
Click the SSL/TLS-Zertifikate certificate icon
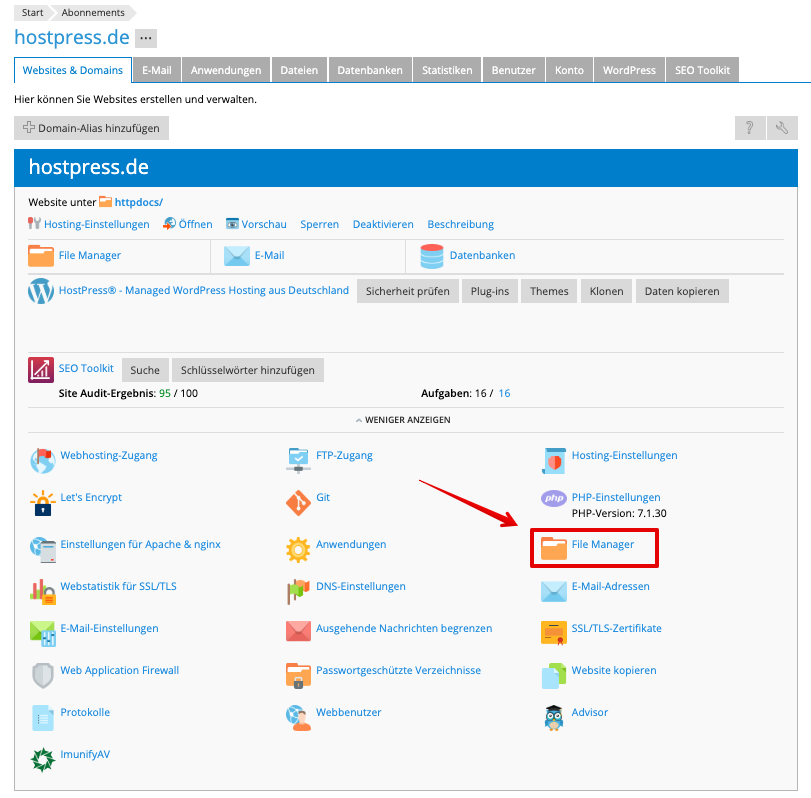pos(554,634)
